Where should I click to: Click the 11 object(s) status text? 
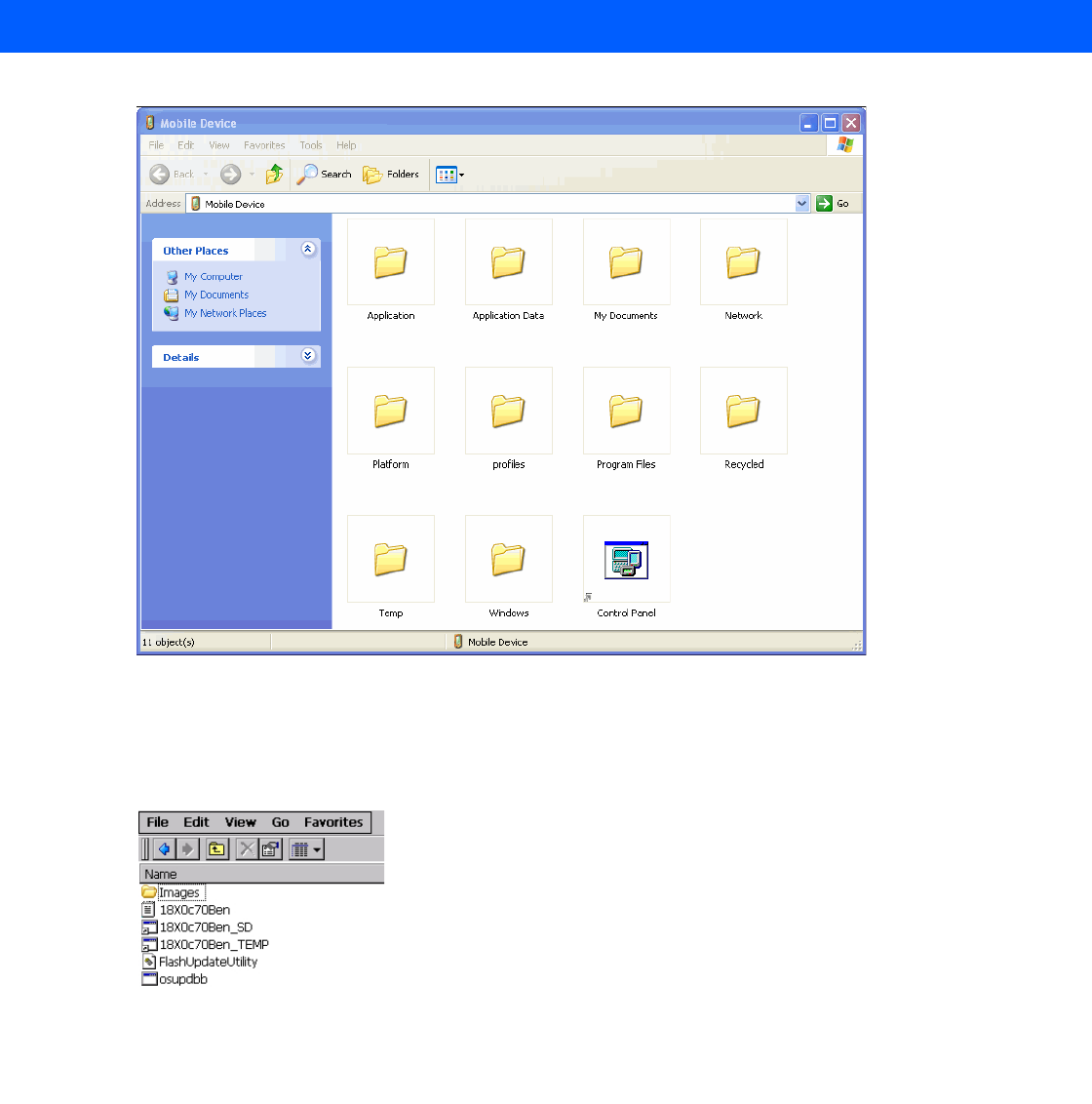(169, 642)
